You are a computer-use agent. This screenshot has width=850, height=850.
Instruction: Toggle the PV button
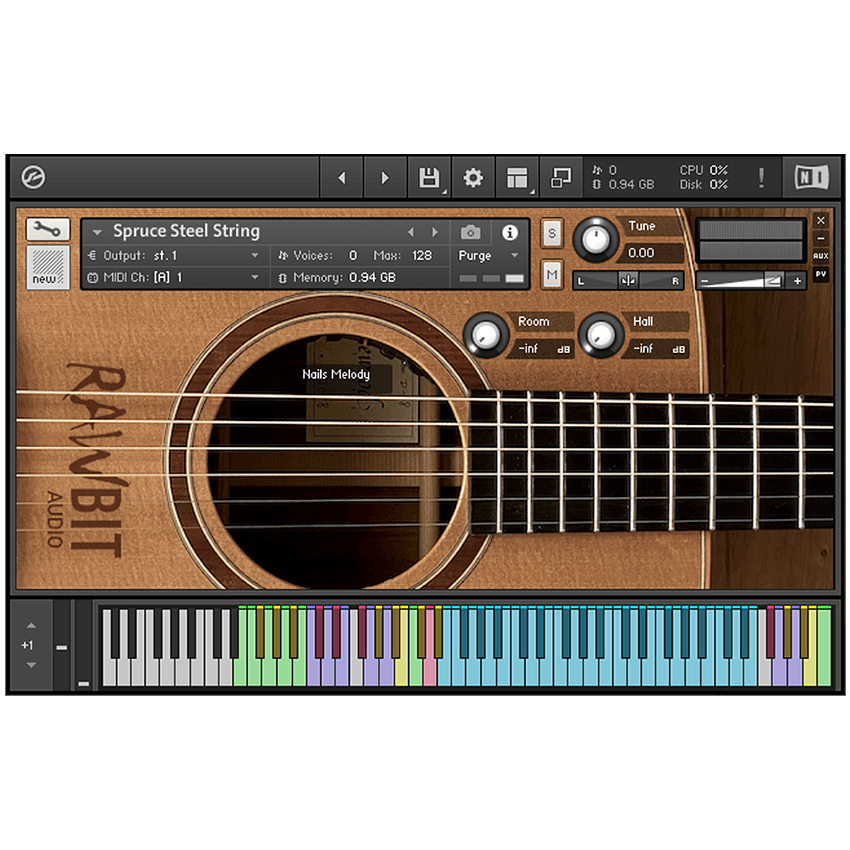821,274
